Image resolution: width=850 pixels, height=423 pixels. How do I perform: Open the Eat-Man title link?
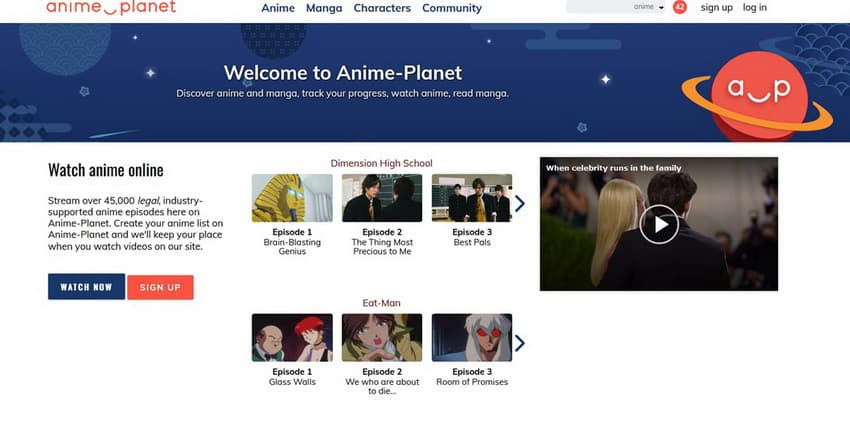pos(382,303)
